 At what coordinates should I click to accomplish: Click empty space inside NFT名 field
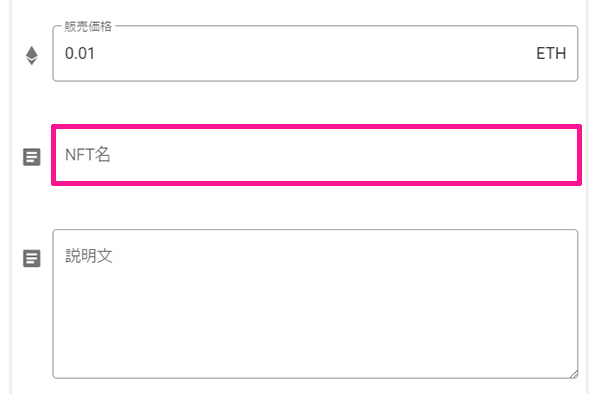344,155
